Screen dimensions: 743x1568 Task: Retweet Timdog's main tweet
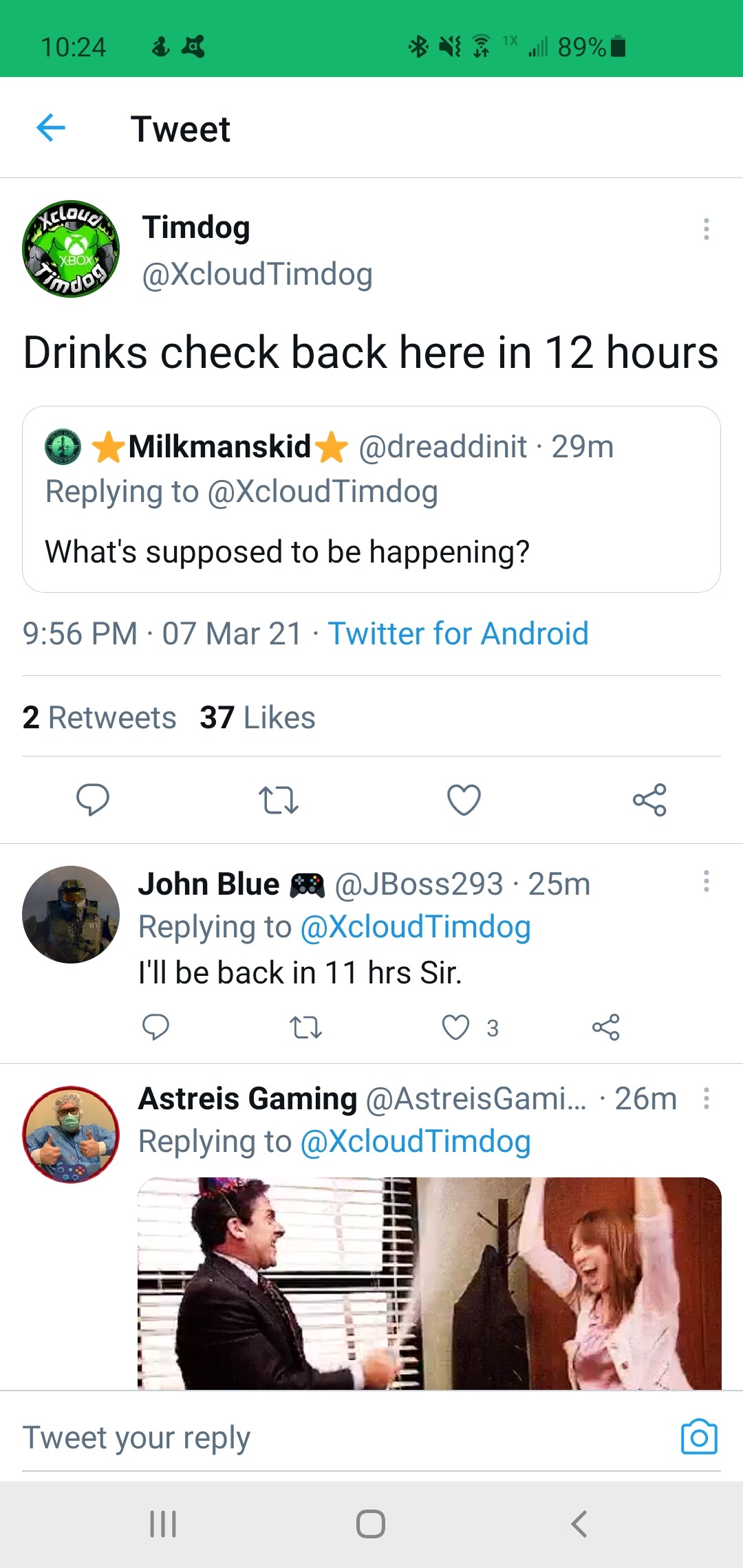point(279,800)
